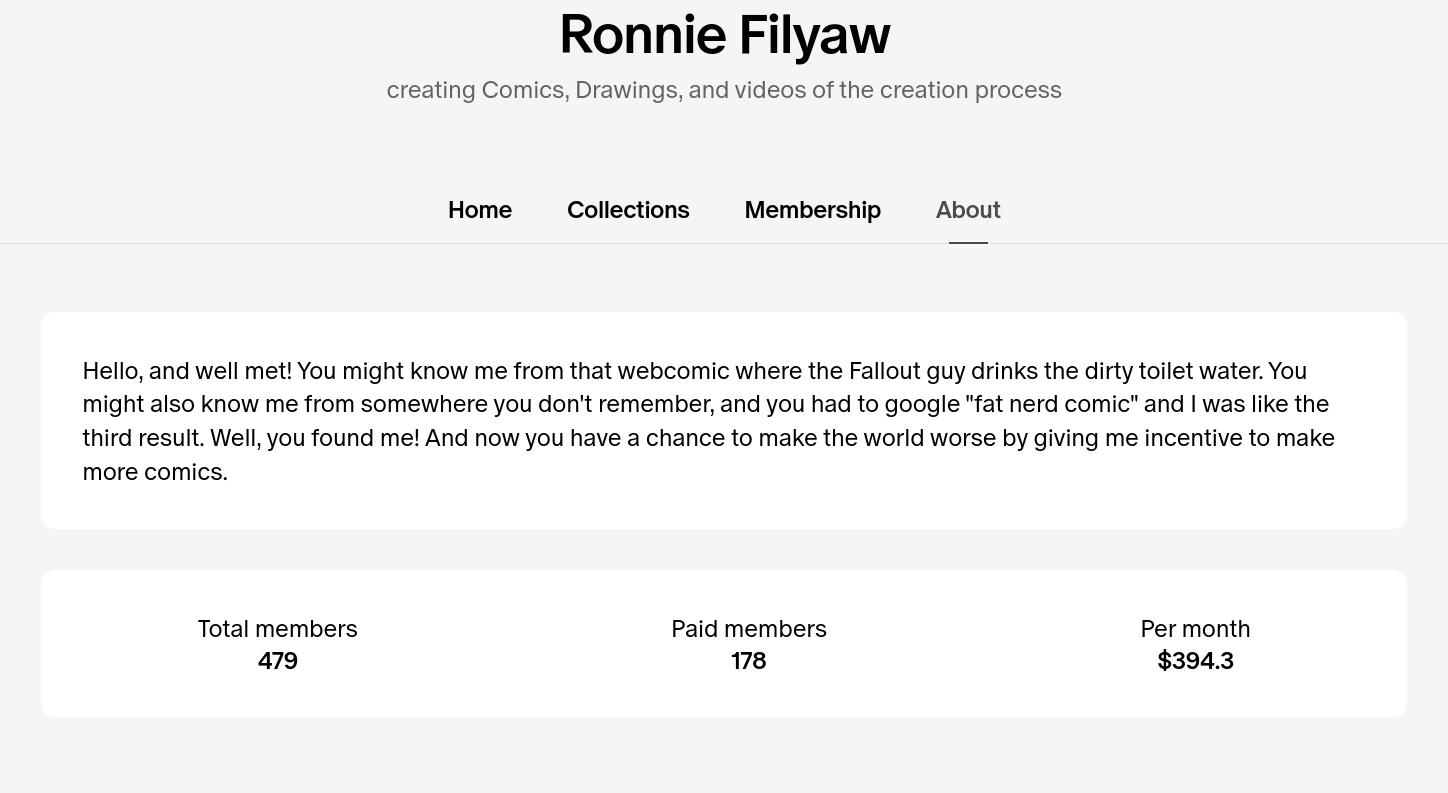Open the Home tab
The width and height of the screenshot is (1448, 793).
coord(480,210)
